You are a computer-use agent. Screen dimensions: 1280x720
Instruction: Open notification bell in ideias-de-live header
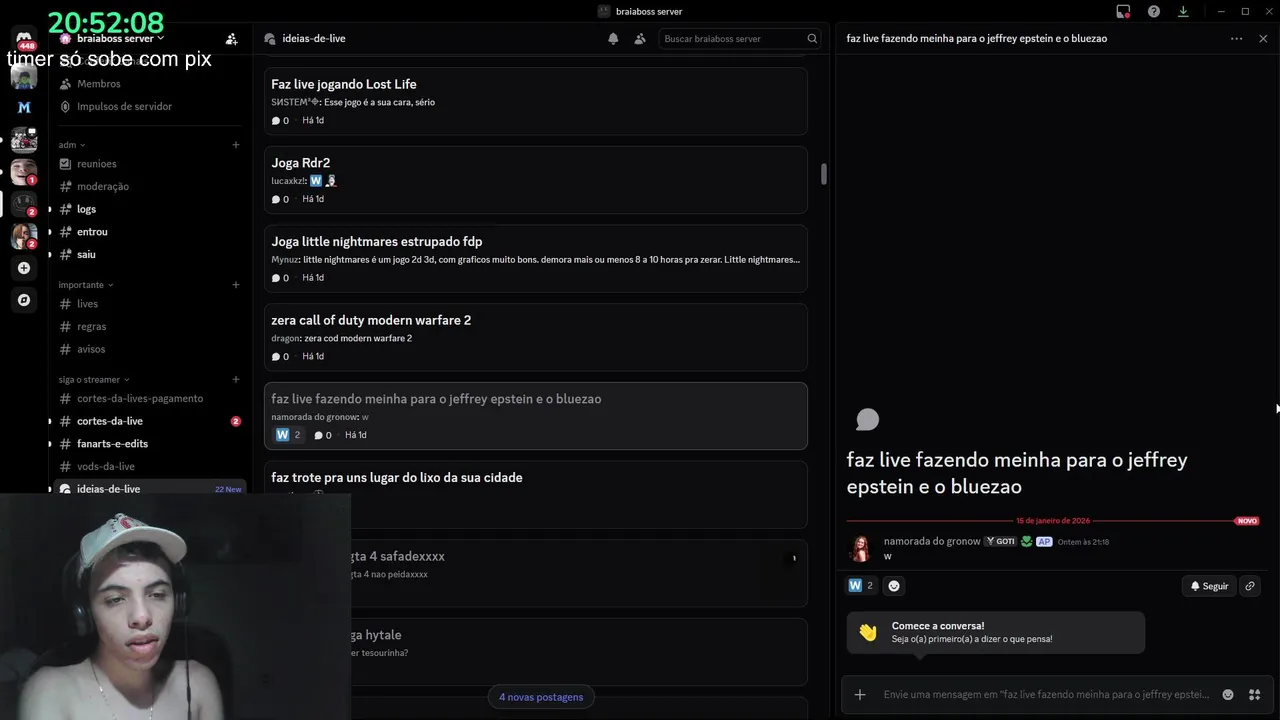click(613, 38)
